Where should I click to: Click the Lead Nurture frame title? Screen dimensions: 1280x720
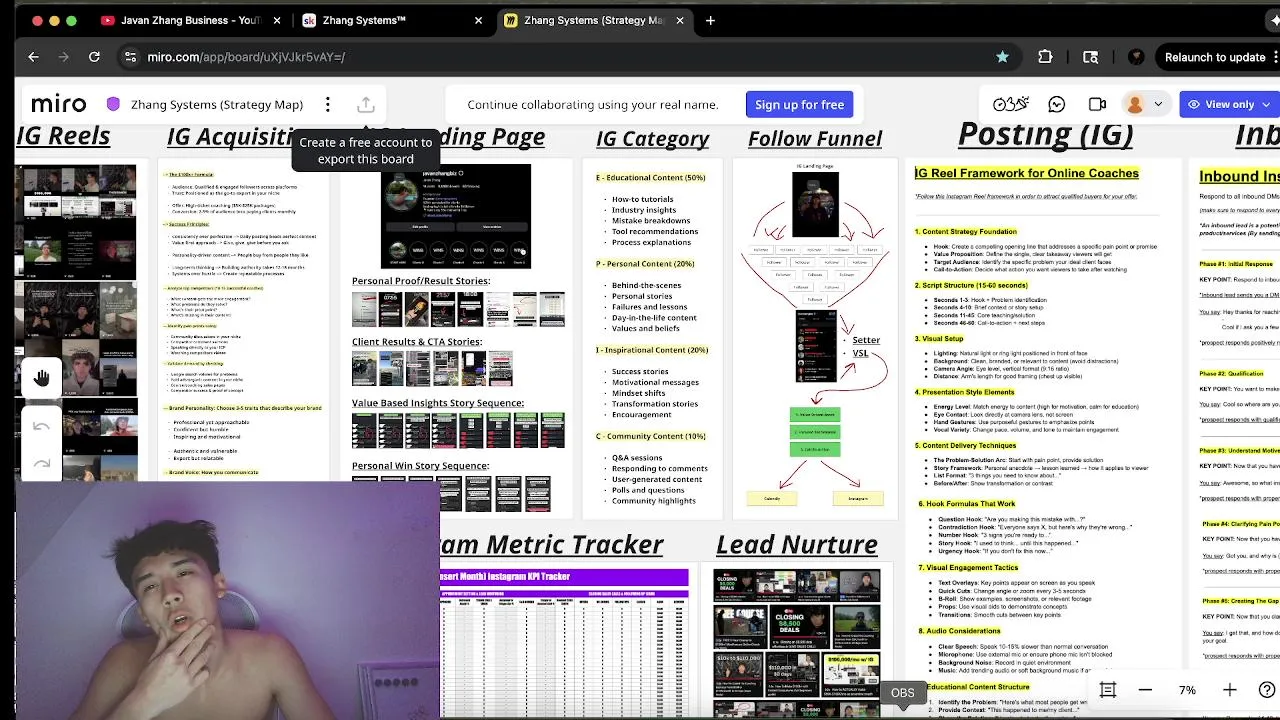coord(796,544)
